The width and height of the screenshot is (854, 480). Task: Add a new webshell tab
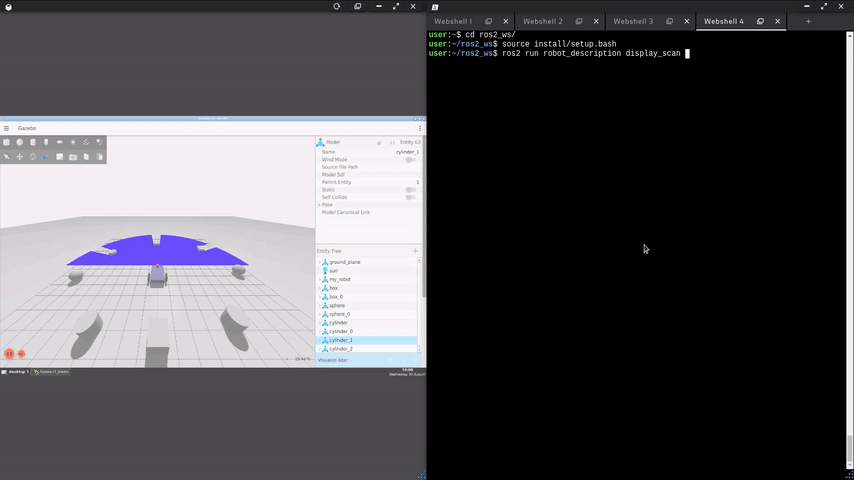[808, 21]
